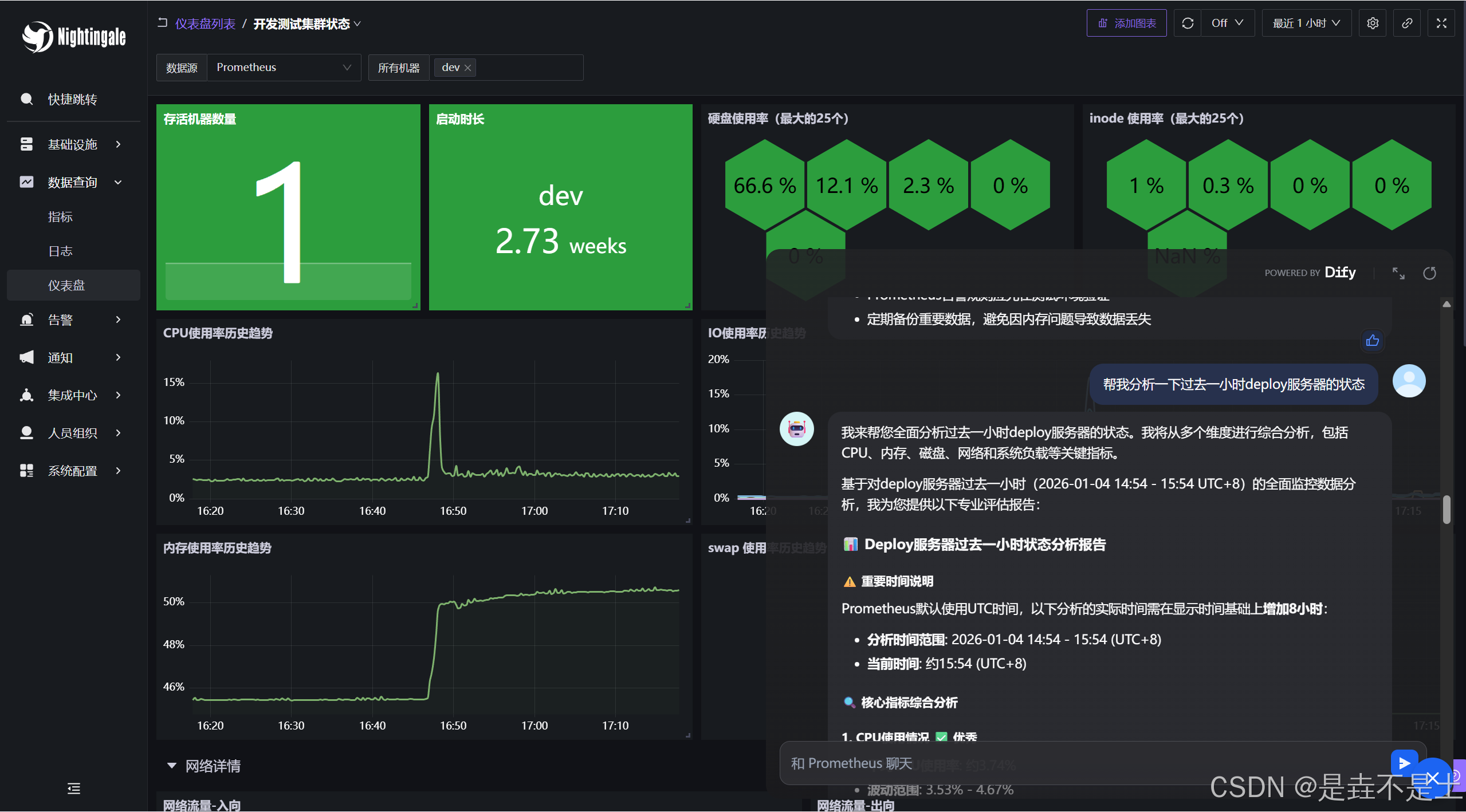This screenshot has height=812, width=1466.
Task: Click the refresh dashboard icon
Action: [x=1188, y=23]
